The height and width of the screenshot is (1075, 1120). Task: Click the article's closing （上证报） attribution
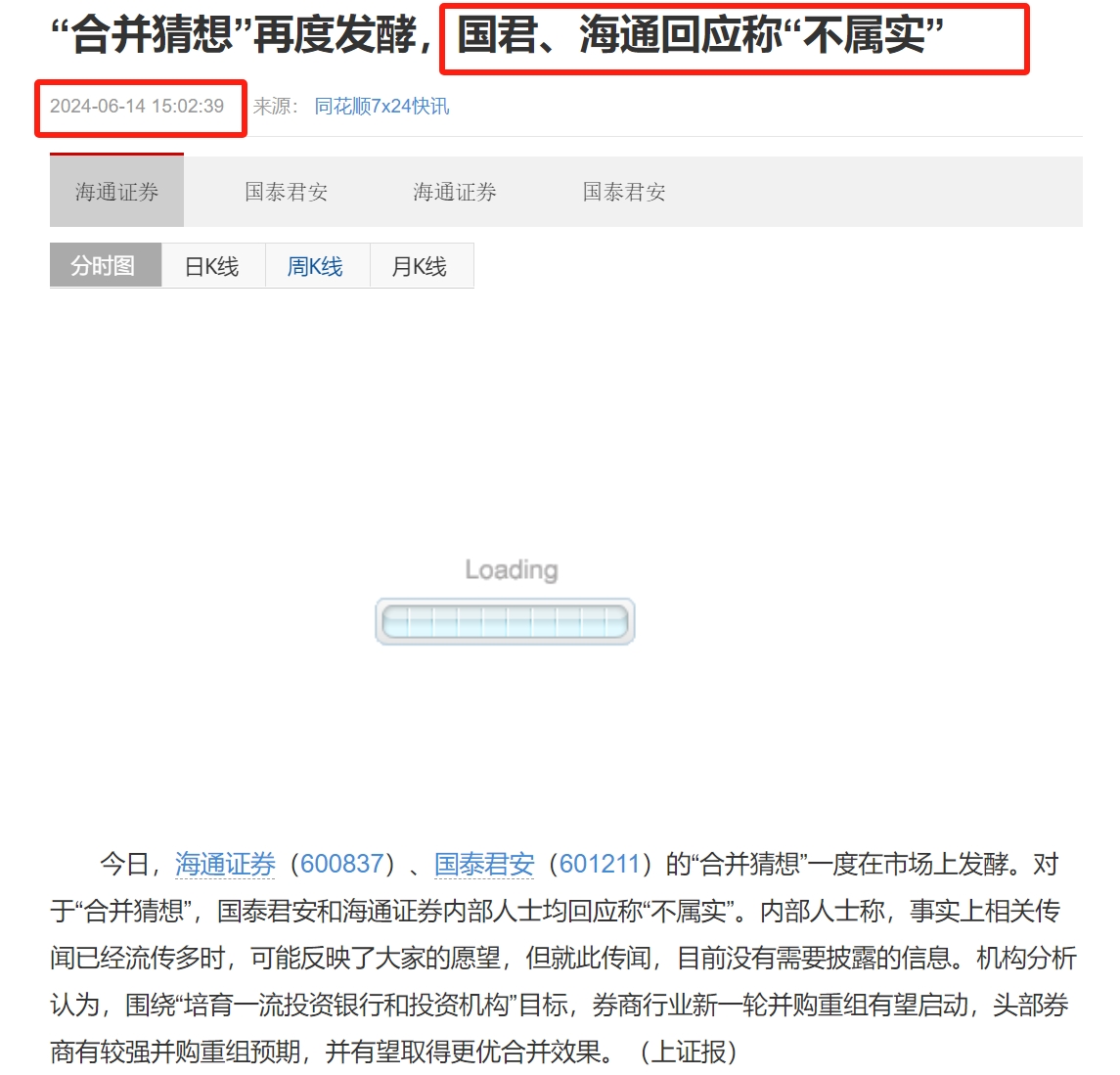click(x=688, y=1052)
